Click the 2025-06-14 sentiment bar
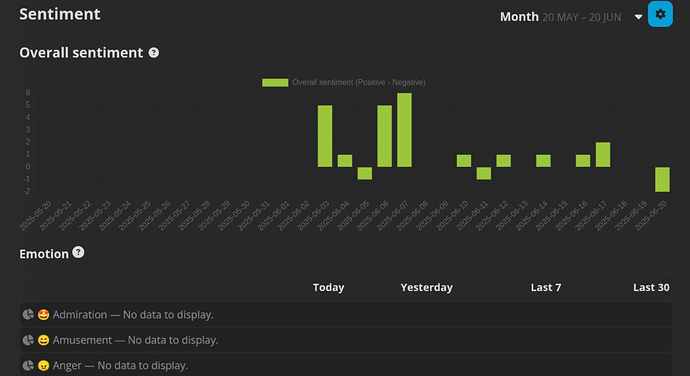 pyautogui.click(x=543, y=161)
